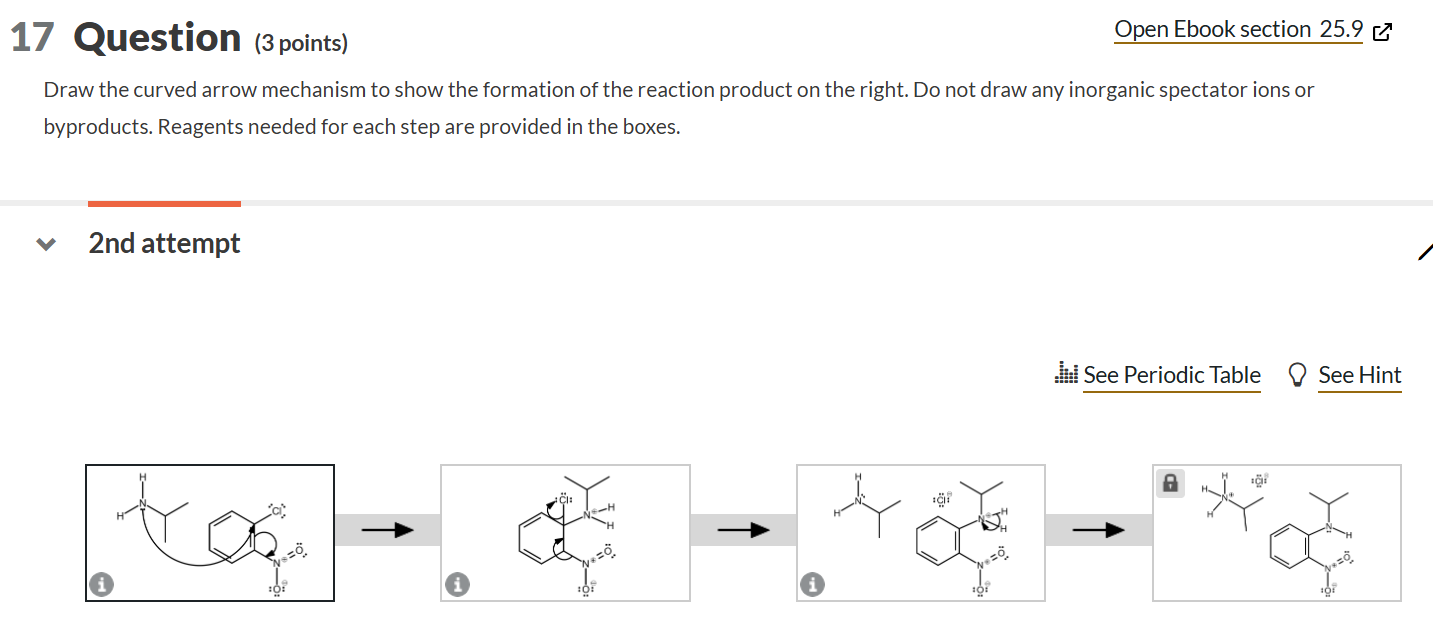1433x637 pixels.
Task: Expand the first reaction arrow between boxes
Action: point(387,531)
